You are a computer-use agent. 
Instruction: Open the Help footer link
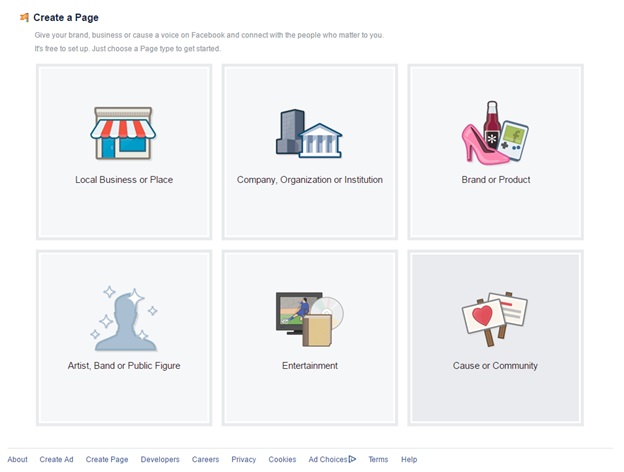[x=409, y=460]
